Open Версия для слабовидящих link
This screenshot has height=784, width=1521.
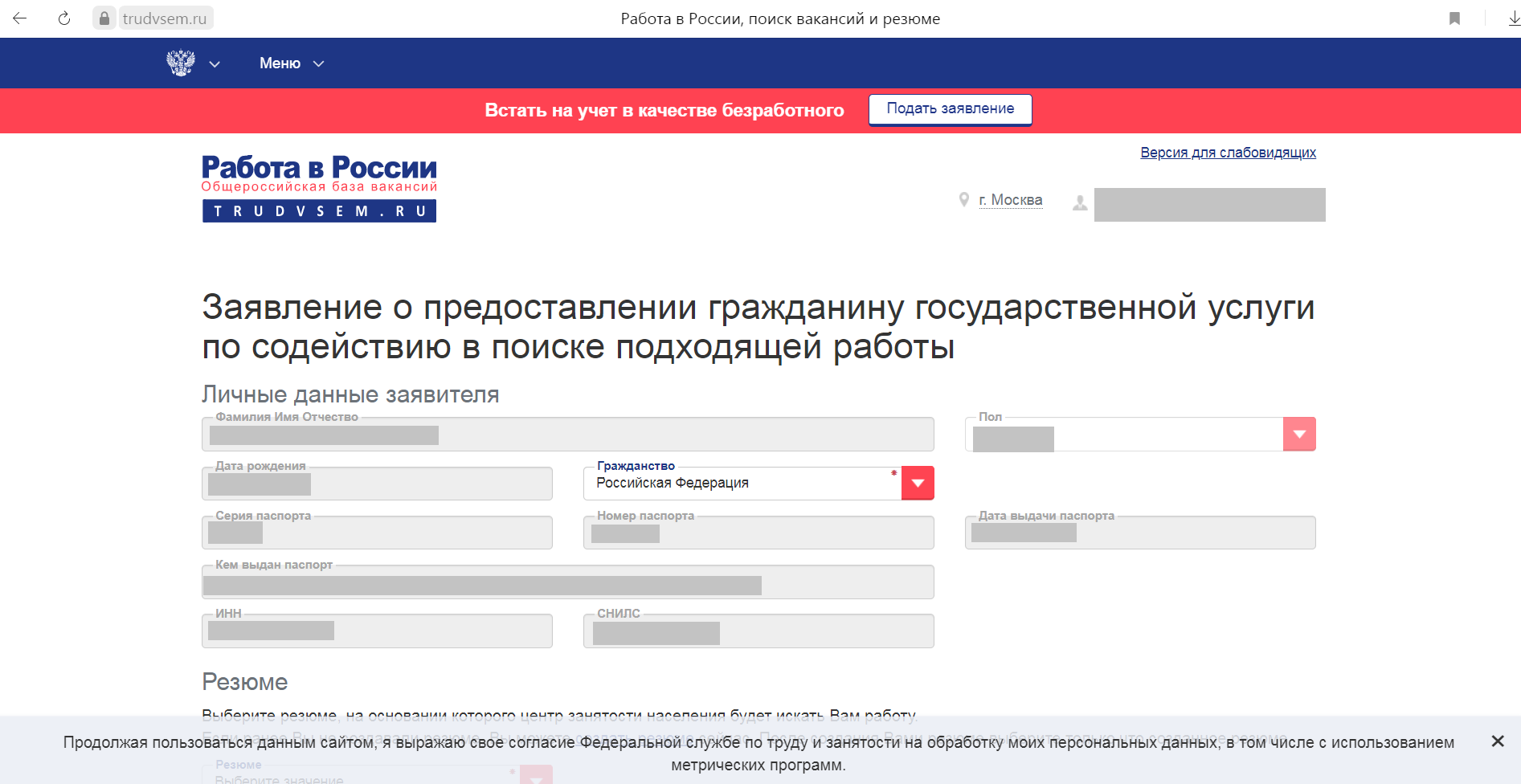coord(1228,153)
